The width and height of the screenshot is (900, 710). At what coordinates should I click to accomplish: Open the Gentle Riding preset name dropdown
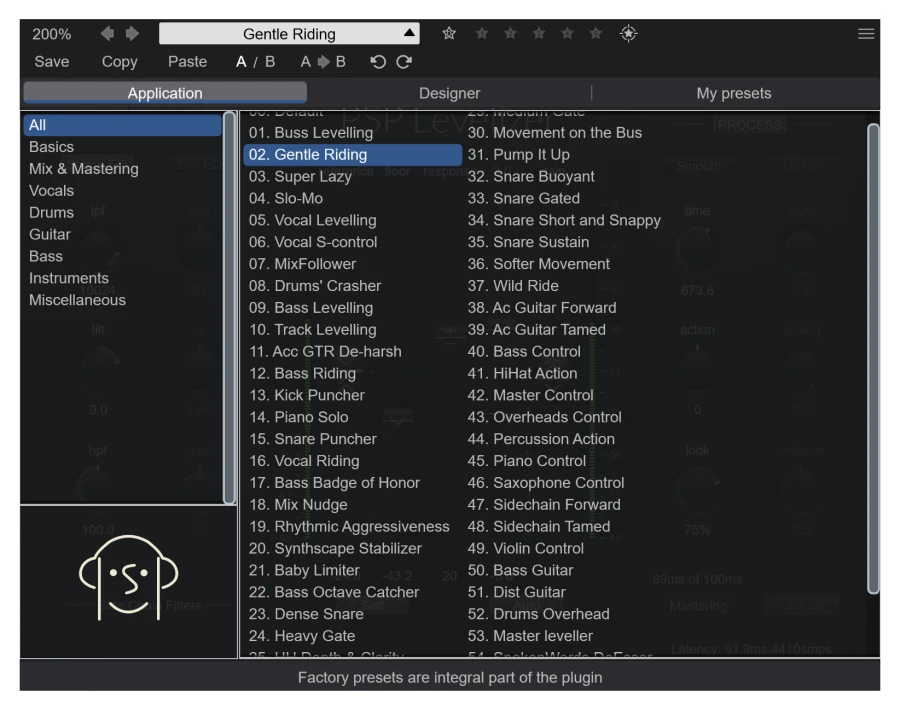[x=289, y=34]
